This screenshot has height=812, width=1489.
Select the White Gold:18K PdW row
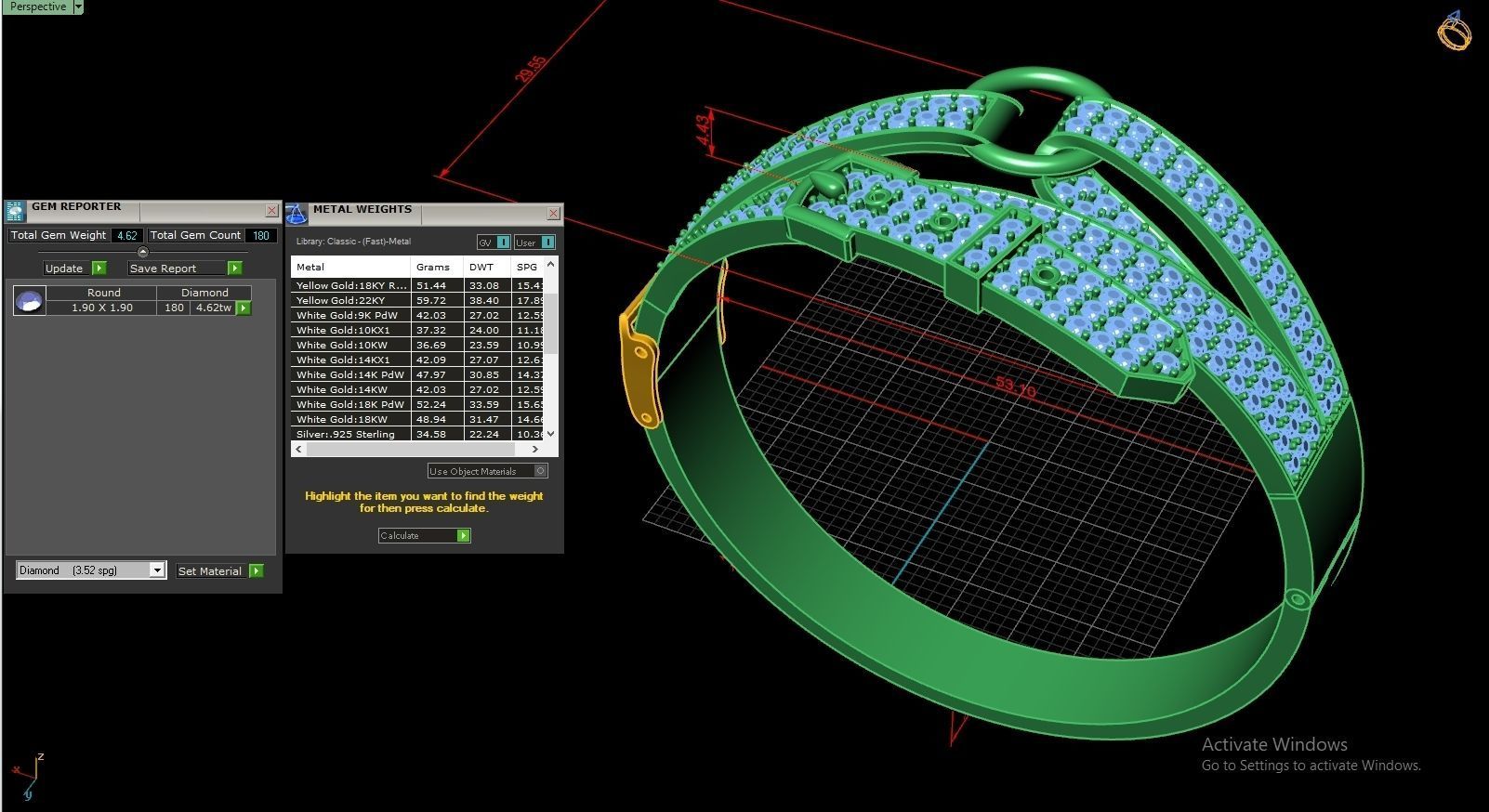[418, 404]
